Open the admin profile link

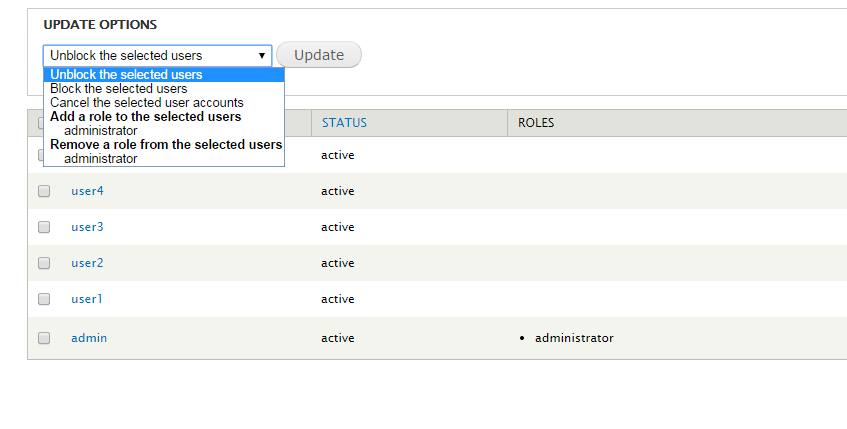pyautogui.click(x=89, y=338)
